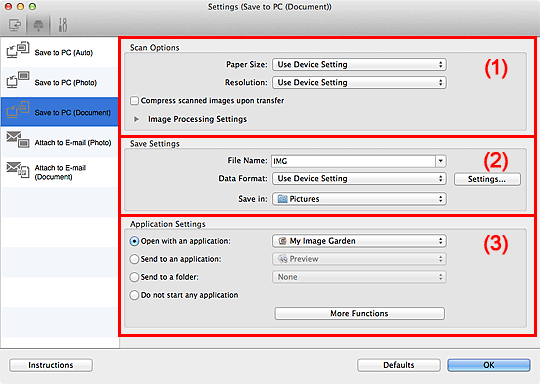This screenshot has width=540, height=384.
Task: Select Send to a folder radio button
Action: point(134,277)
